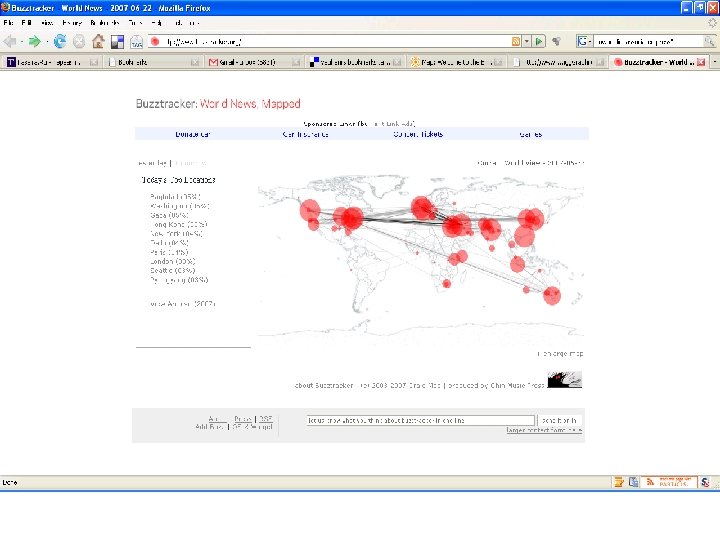The image size is (720, 540).
Task: Click the Car Insurance sponsored link
Action: [x=305, y=134]
